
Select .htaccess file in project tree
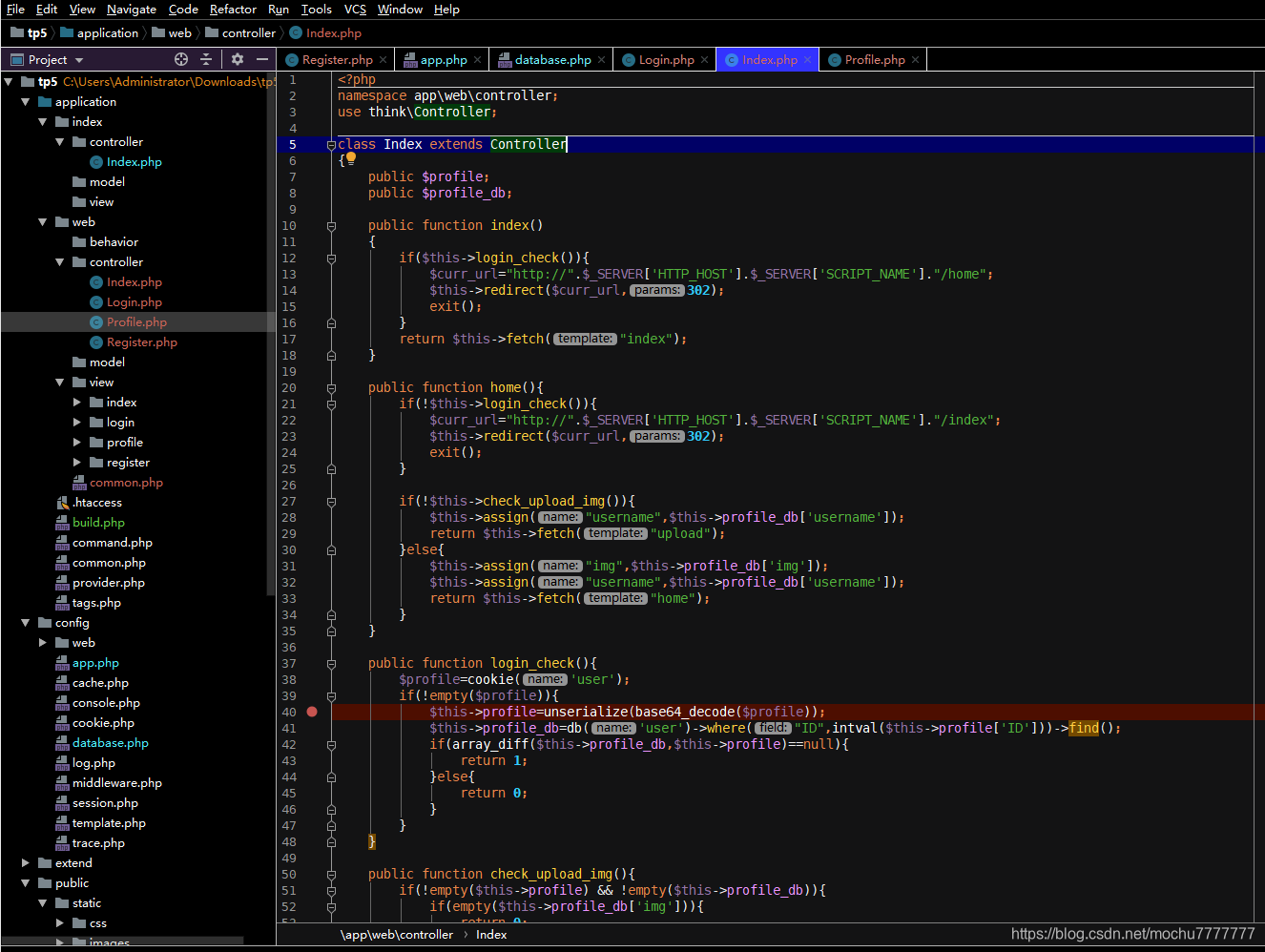(97, 503)
